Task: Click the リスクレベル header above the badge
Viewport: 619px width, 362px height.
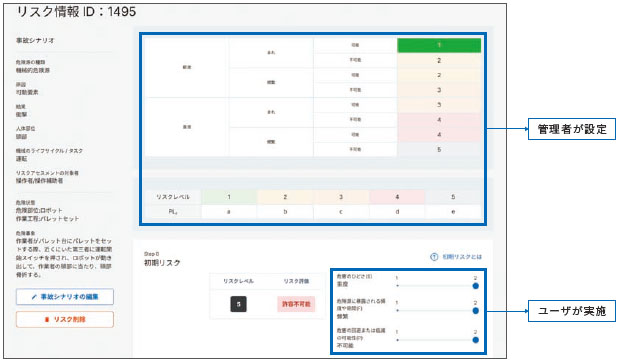Action: point(238,281)
